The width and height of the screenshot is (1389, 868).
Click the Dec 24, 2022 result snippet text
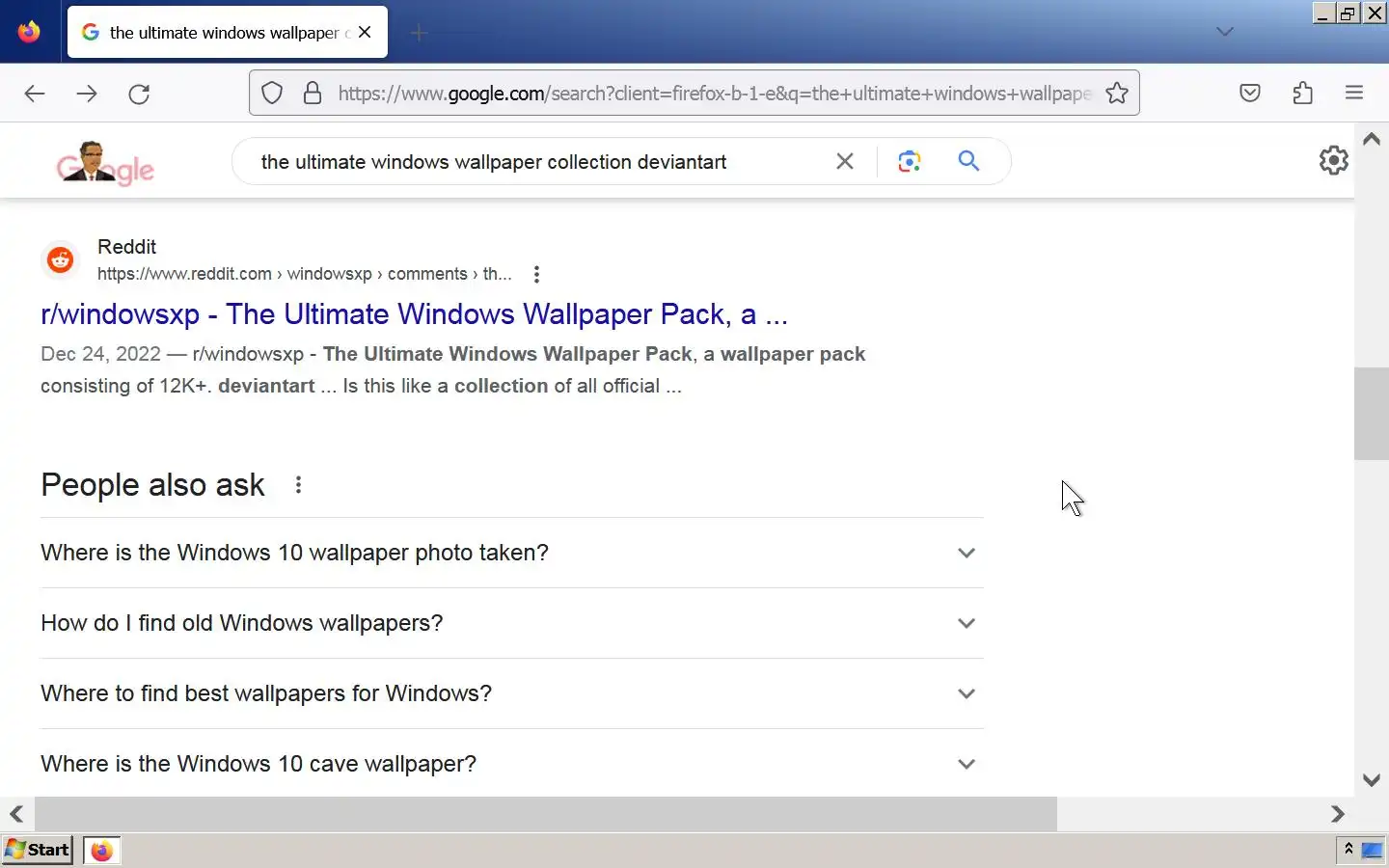tap(453, 370)
